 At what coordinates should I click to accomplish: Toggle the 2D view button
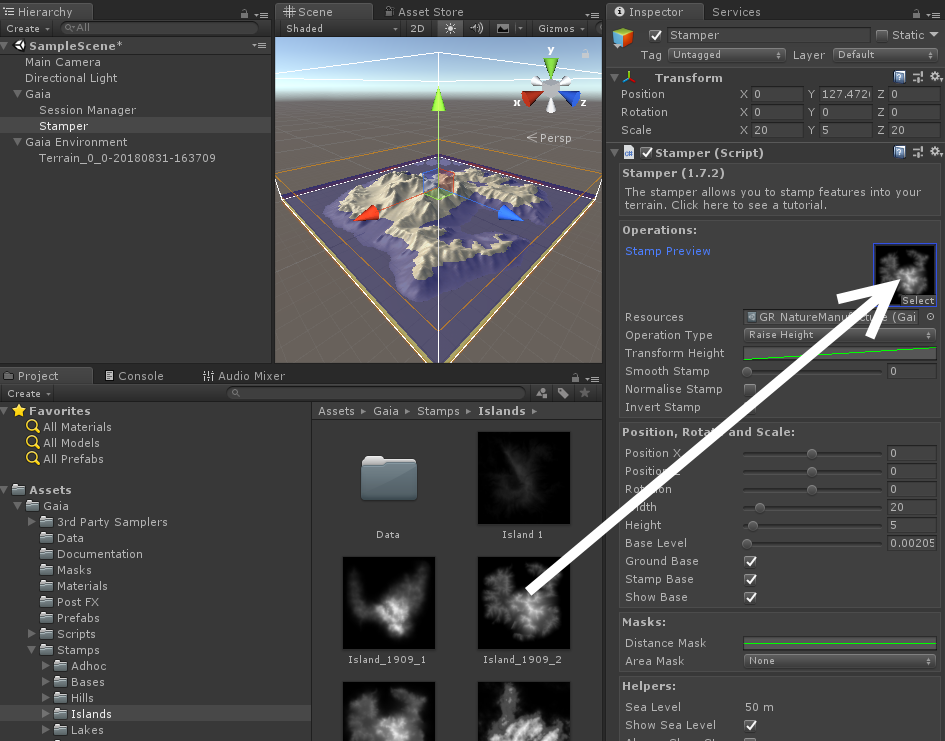tap(418, 29)
